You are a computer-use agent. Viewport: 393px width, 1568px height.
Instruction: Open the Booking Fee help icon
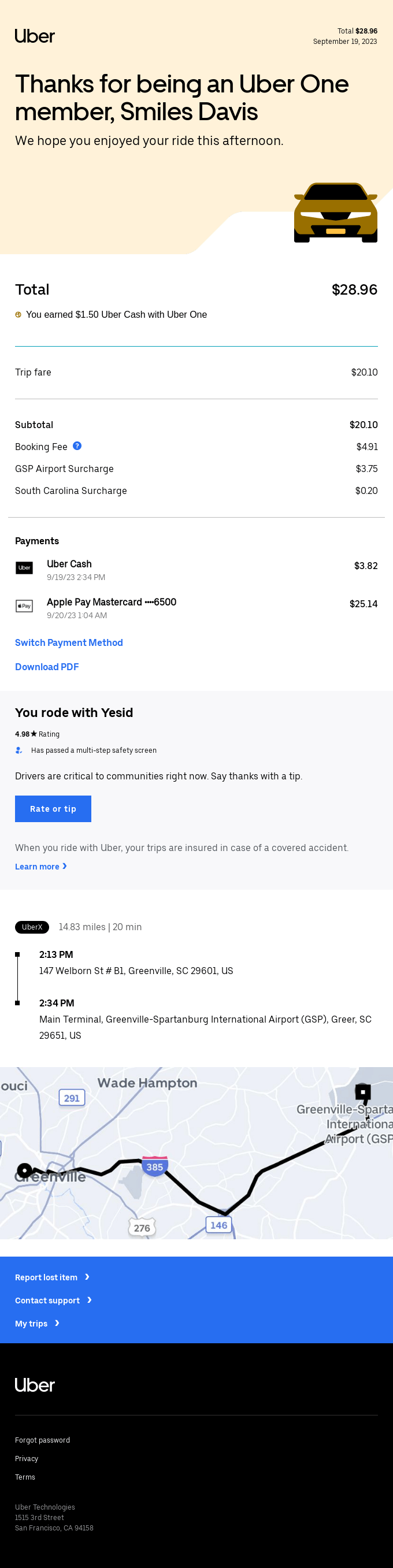pyautogui.click(x=77, y=447)
